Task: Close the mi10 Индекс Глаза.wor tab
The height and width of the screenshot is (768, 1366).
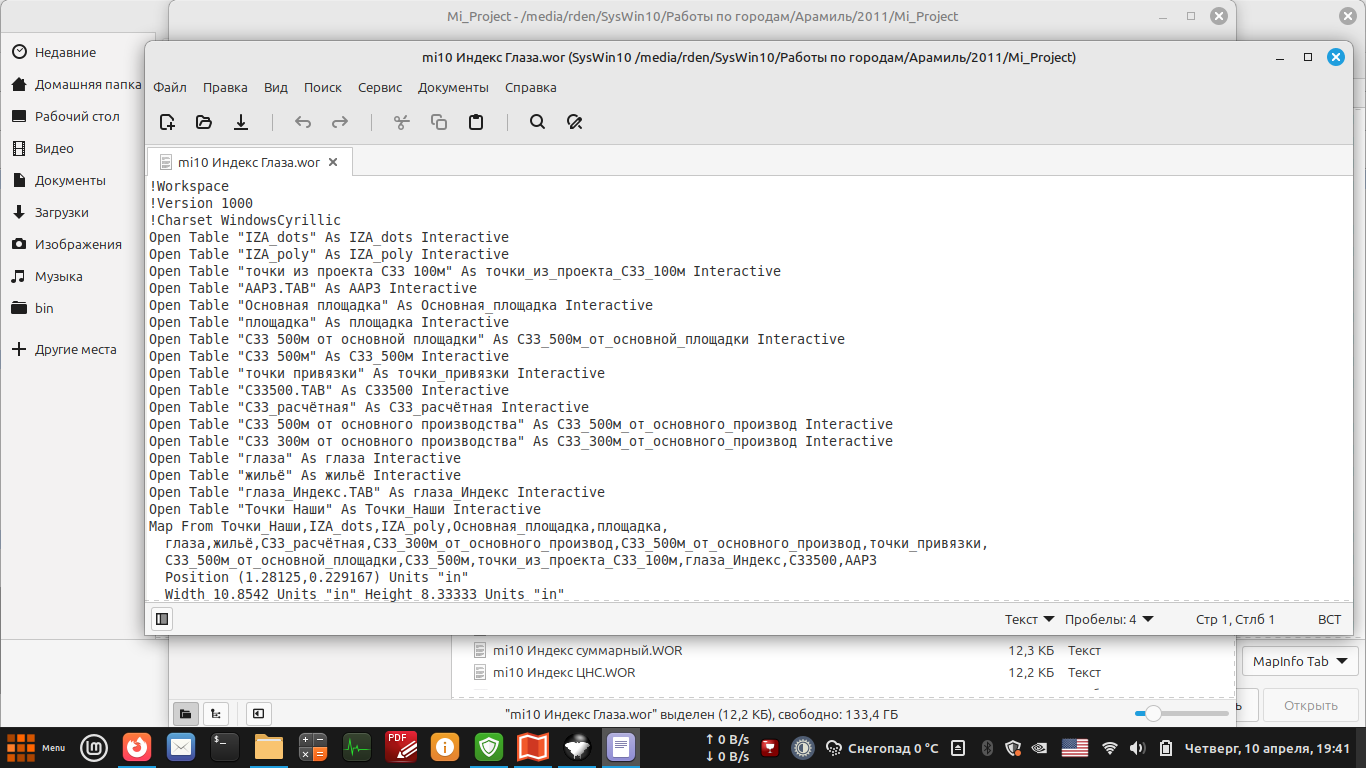Action: click(x=333, y=162)
